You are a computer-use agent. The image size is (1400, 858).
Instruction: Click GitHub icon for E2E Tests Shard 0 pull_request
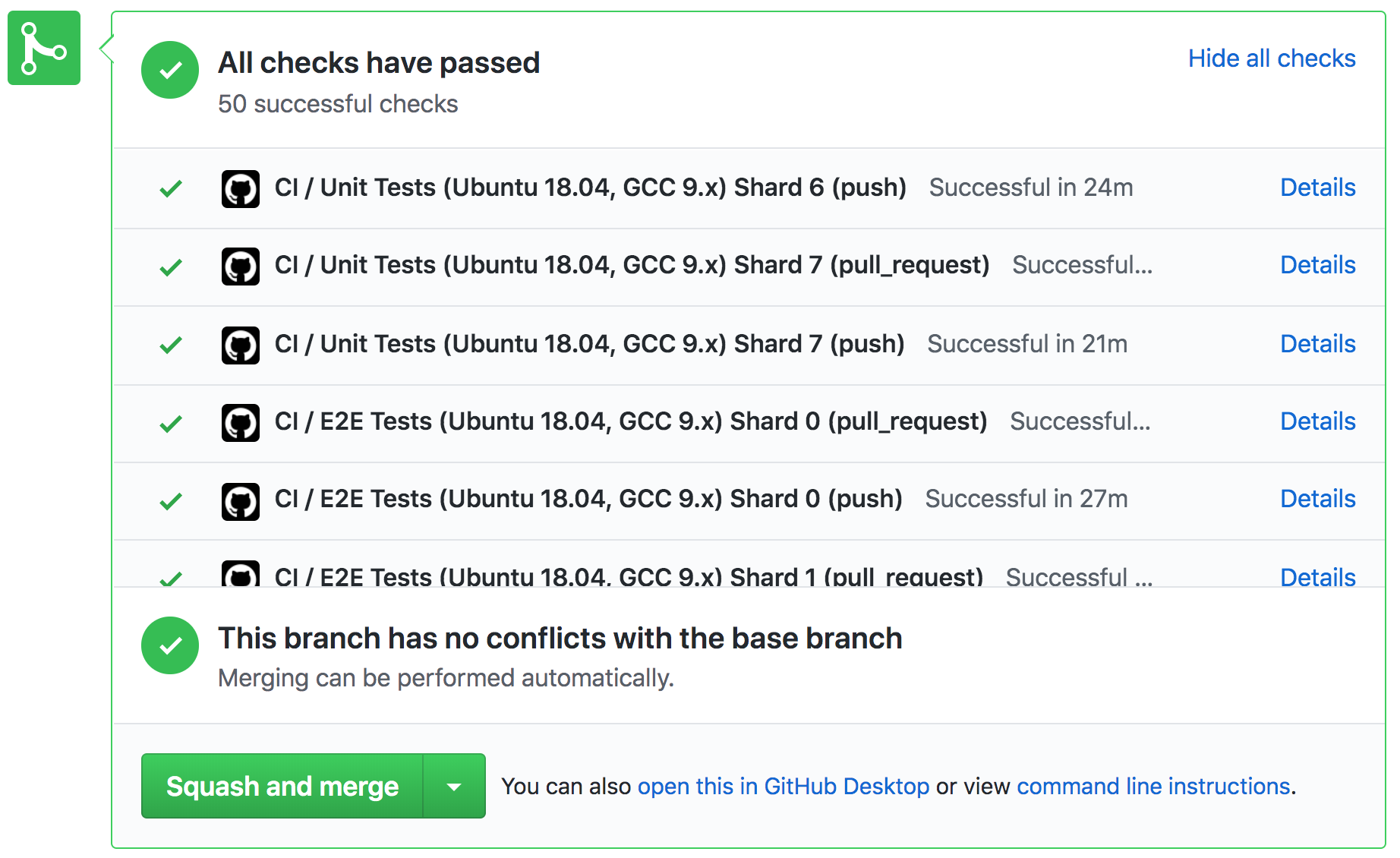241,423
